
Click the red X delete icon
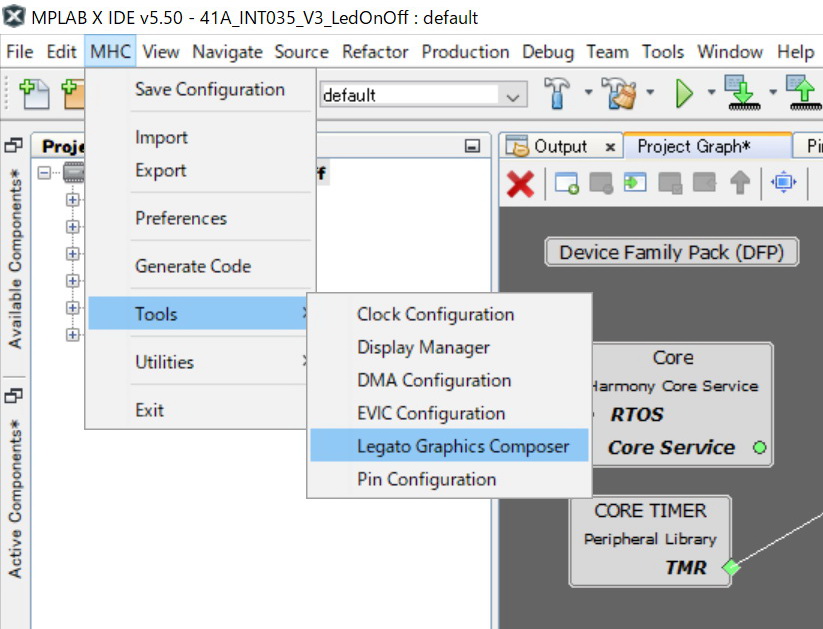(x=520, y=184)
